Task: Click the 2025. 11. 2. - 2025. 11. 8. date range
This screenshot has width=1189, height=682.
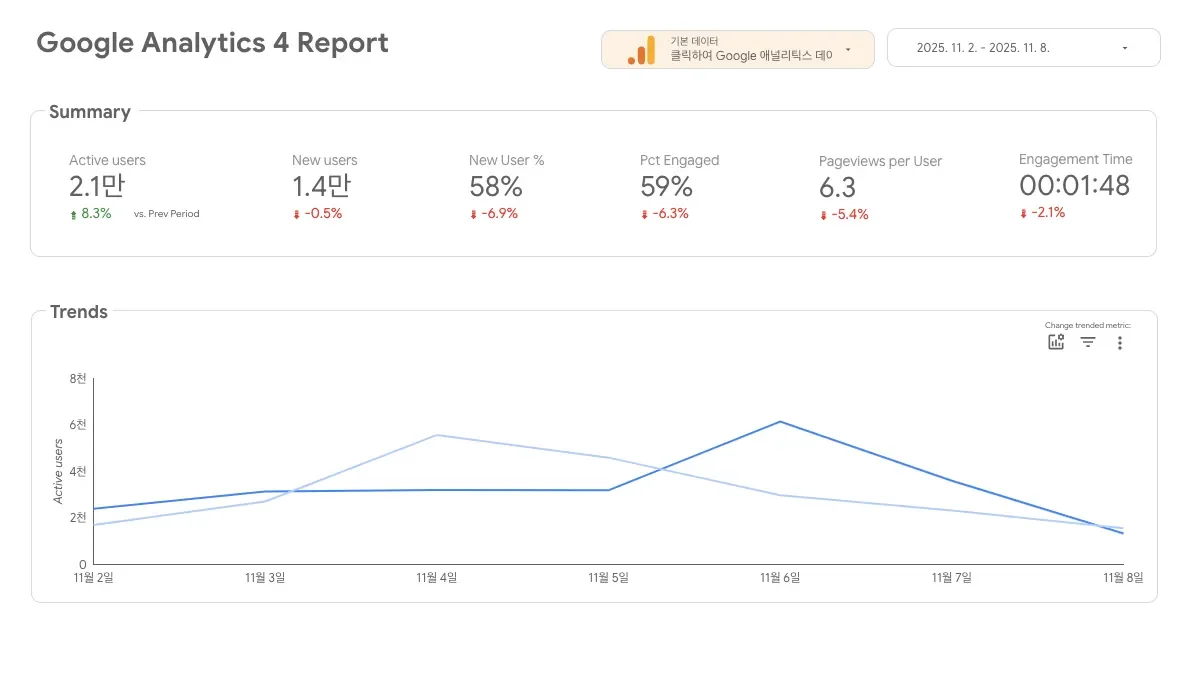Action: click(x=983, y=48)
